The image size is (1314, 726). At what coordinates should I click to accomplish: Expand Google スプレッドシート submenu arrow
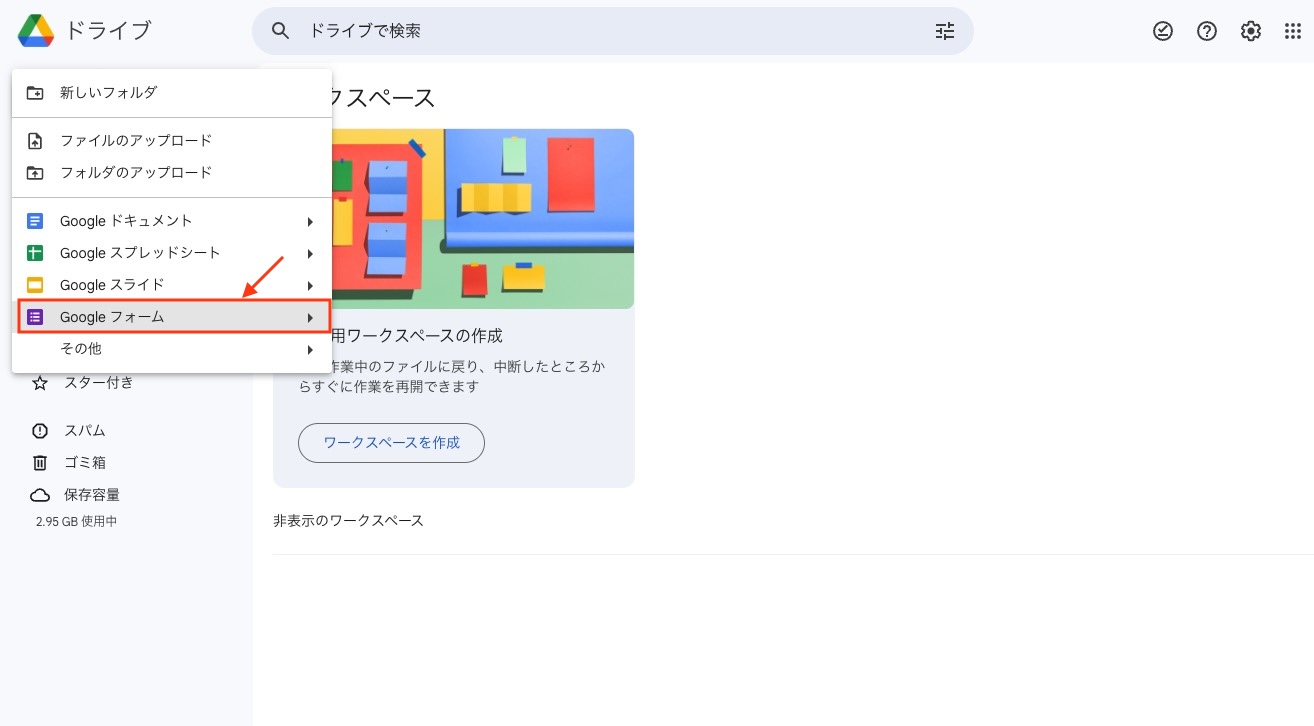310,253
